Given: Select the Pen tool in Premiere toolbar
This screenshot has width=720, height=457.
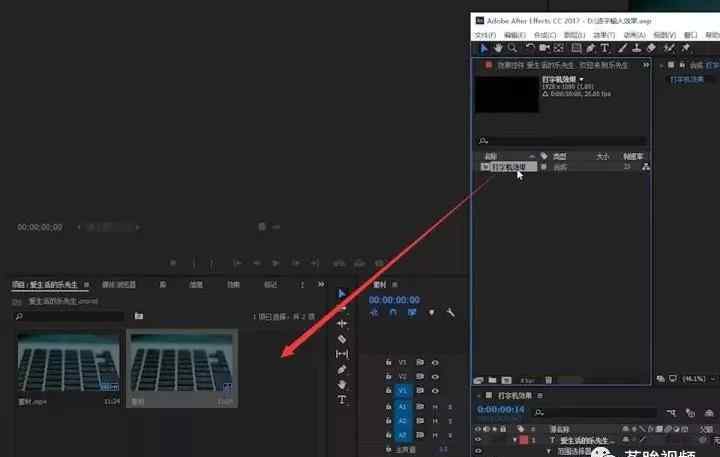Looking at the screenshot, I should (x=342, y=369).
